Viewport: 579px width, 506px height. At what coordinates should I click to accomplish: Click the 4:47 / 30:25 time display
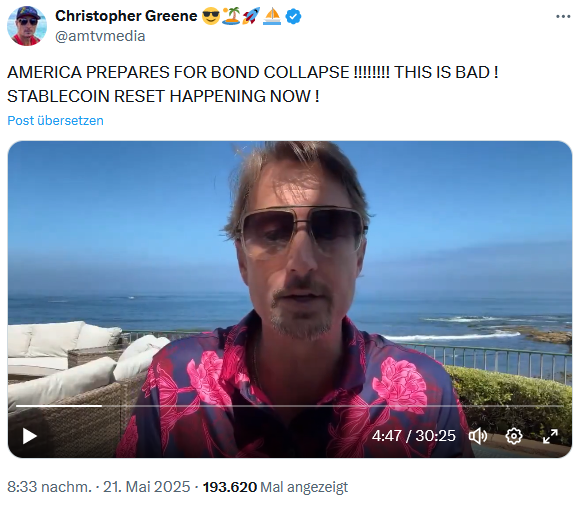click(414, 436)
